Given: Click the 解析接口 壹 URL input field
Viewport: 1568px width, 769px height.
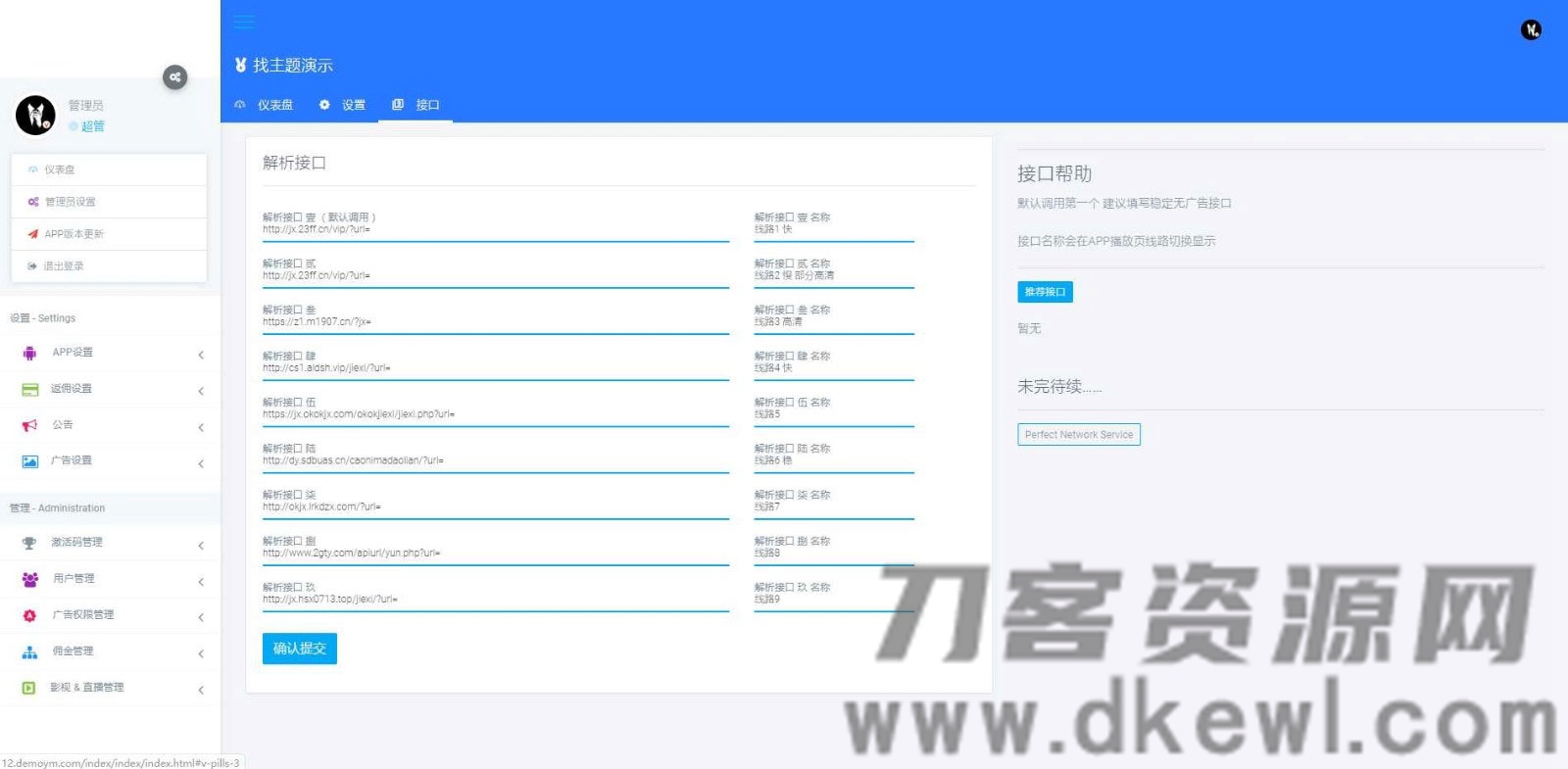Looking at the screenshot, I should [x=495, y=230].
